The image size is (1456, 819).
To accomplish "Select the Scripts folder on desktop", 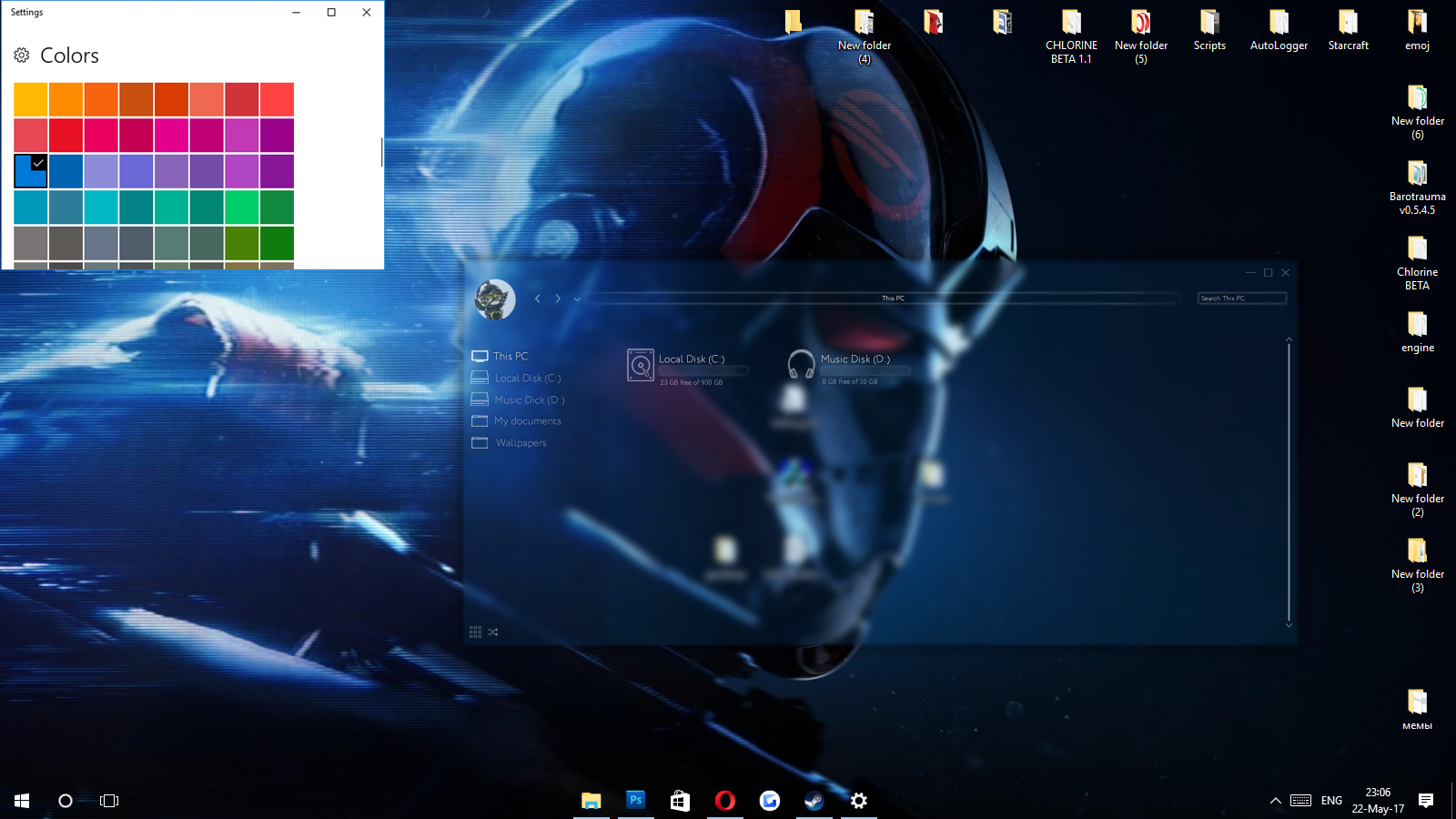I will click(1209, 30).
